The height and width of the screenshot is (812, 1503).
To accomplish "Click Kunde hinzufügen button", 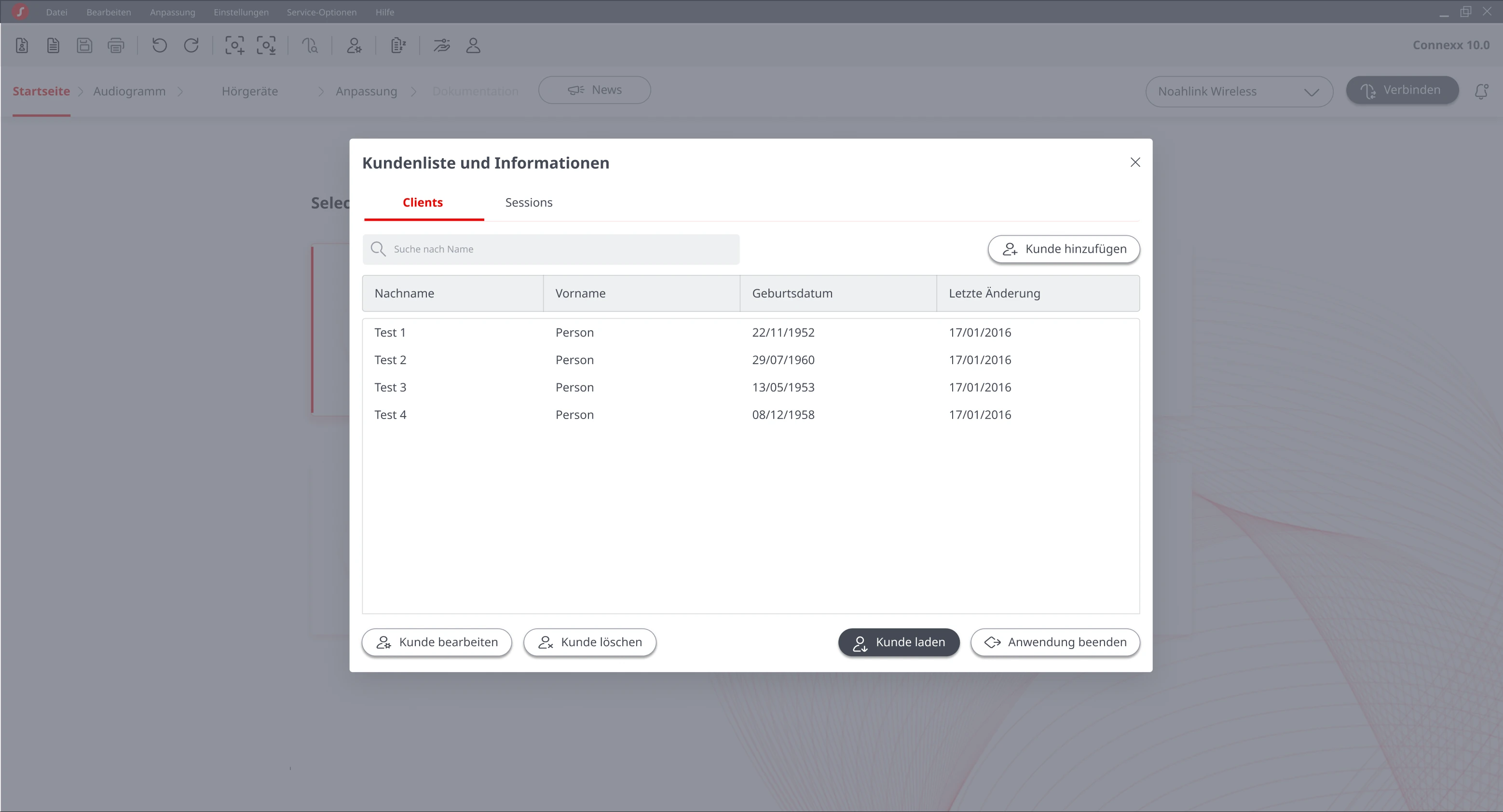I will point(1064,249).
